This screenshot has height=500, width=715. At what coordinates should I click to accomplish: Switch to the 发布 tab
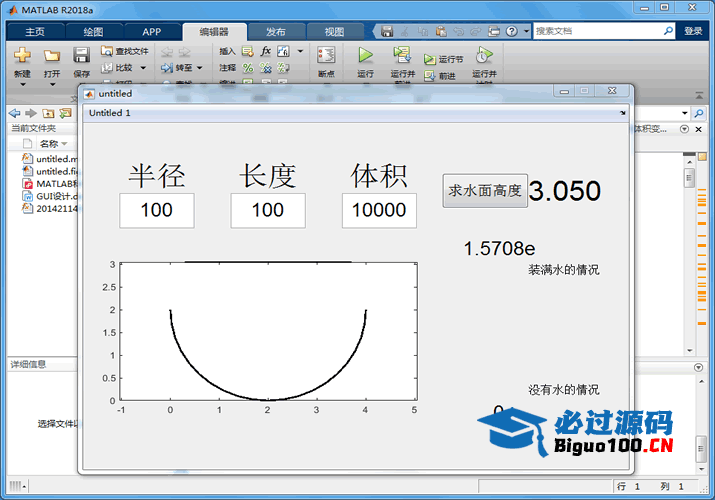click(276, 31)
